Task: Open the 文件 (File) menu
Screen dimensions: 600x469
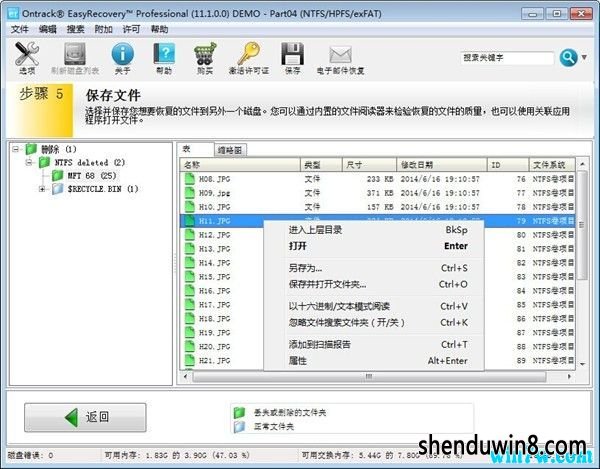Action: [x=20, y=29]
